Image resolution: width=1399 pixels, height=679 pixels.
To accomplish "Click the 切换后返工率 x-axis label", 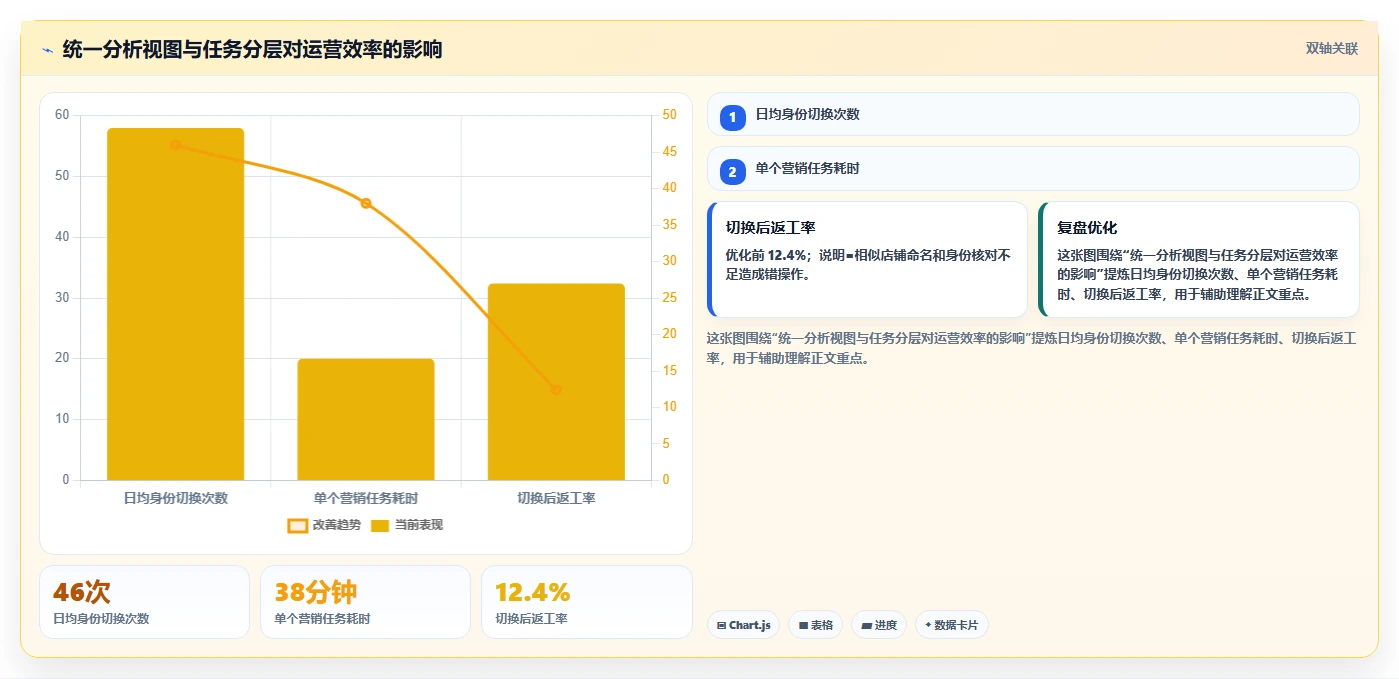I will click(x=556, y=498).
